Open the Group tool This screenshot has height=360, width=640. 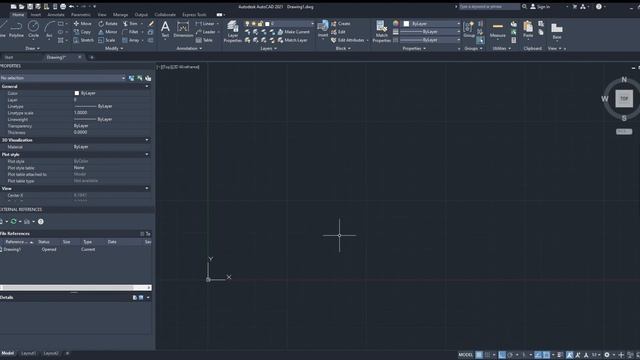469,29
